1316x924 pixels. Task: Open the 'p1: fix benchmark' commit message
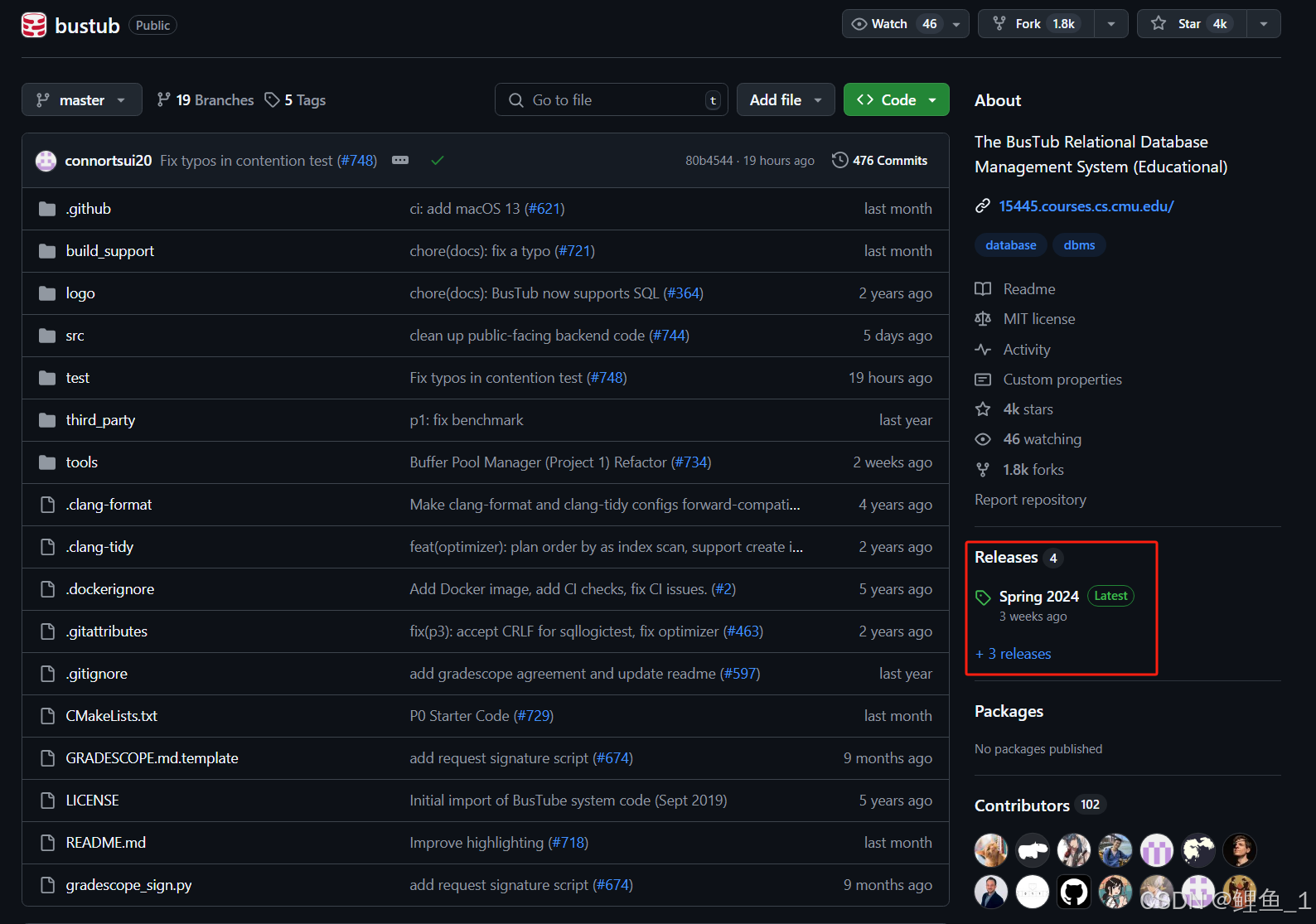coord(467,420)
